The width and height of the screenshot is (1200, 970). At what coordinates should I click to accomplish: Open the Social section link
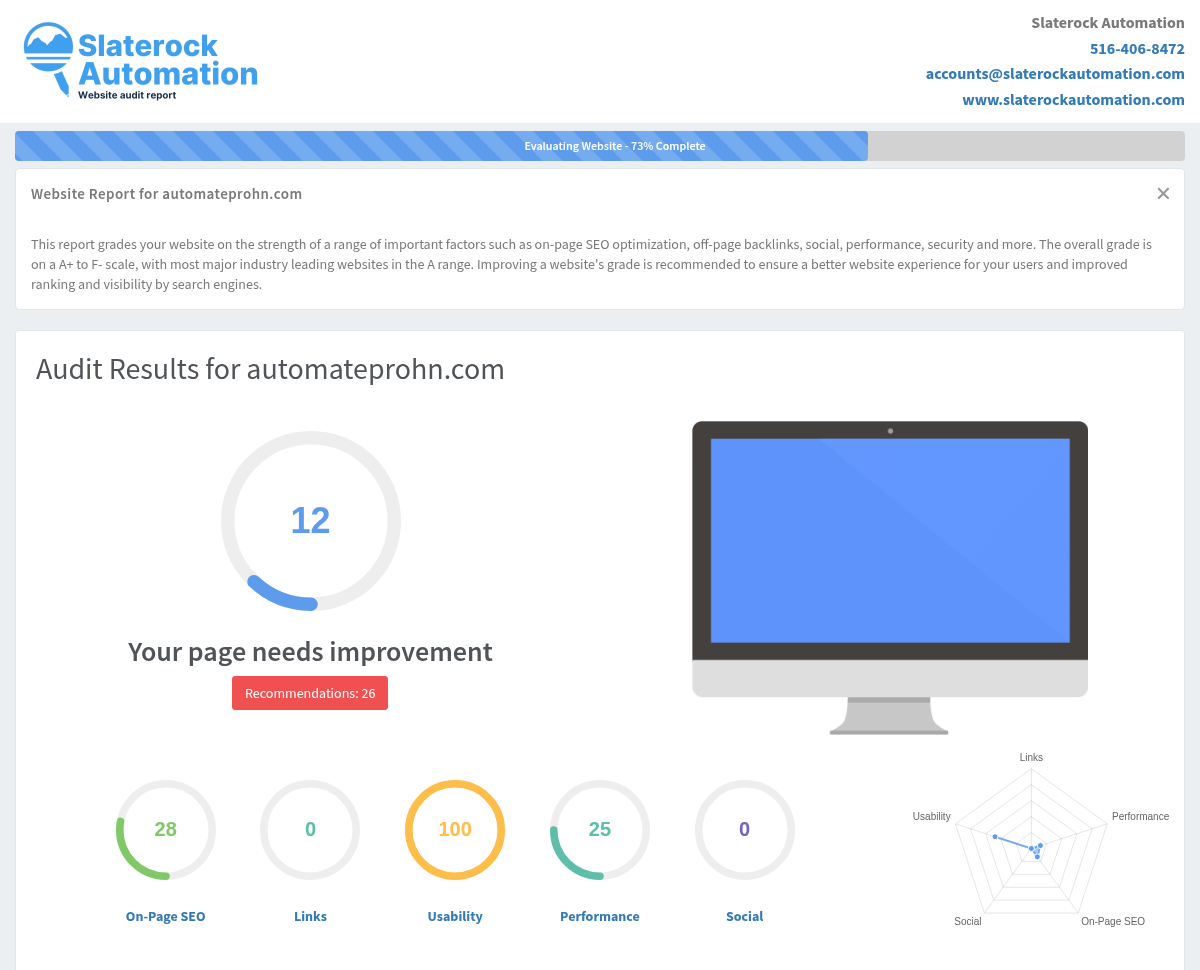(744, 916)
